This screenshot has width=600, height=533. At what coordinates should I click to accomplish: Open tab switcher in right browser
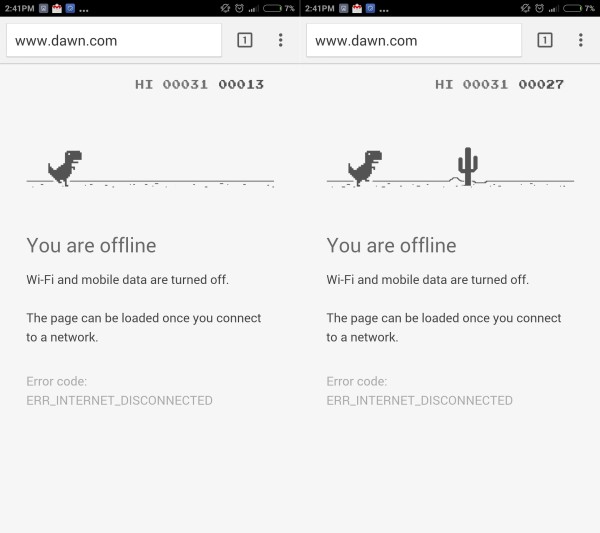545,40
